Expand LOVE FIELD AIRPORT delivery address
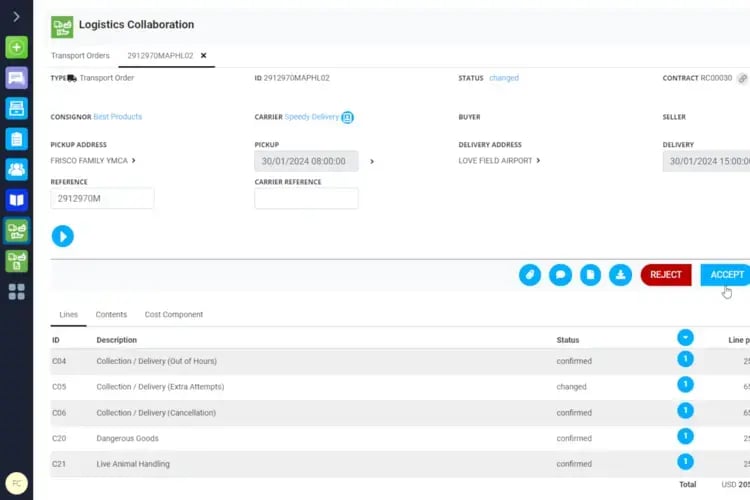 tap(538, 161)
